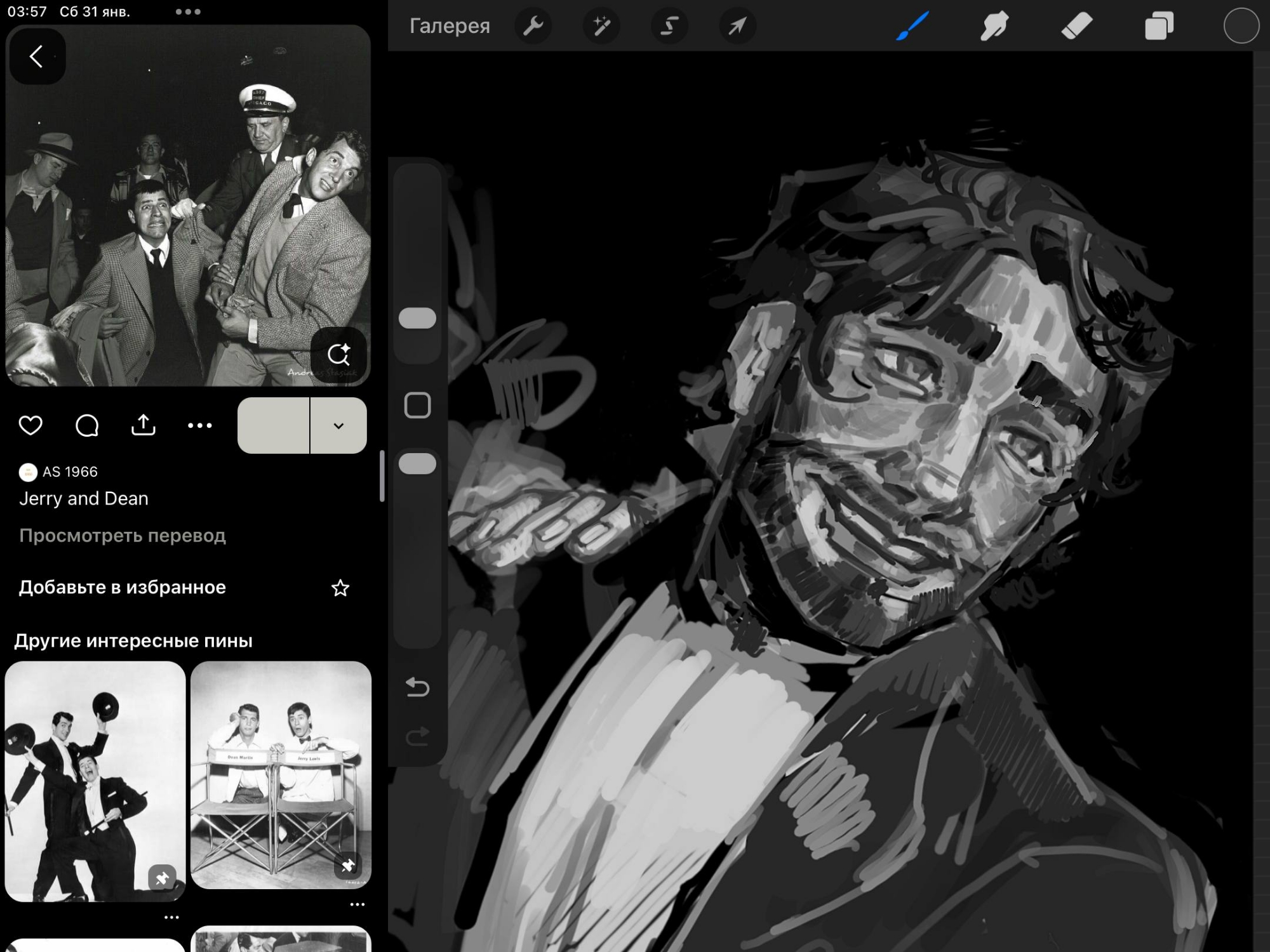The image size is (1270, 952).
Task: Open the Actions wrench menu
Action: [x=533, y=26]
